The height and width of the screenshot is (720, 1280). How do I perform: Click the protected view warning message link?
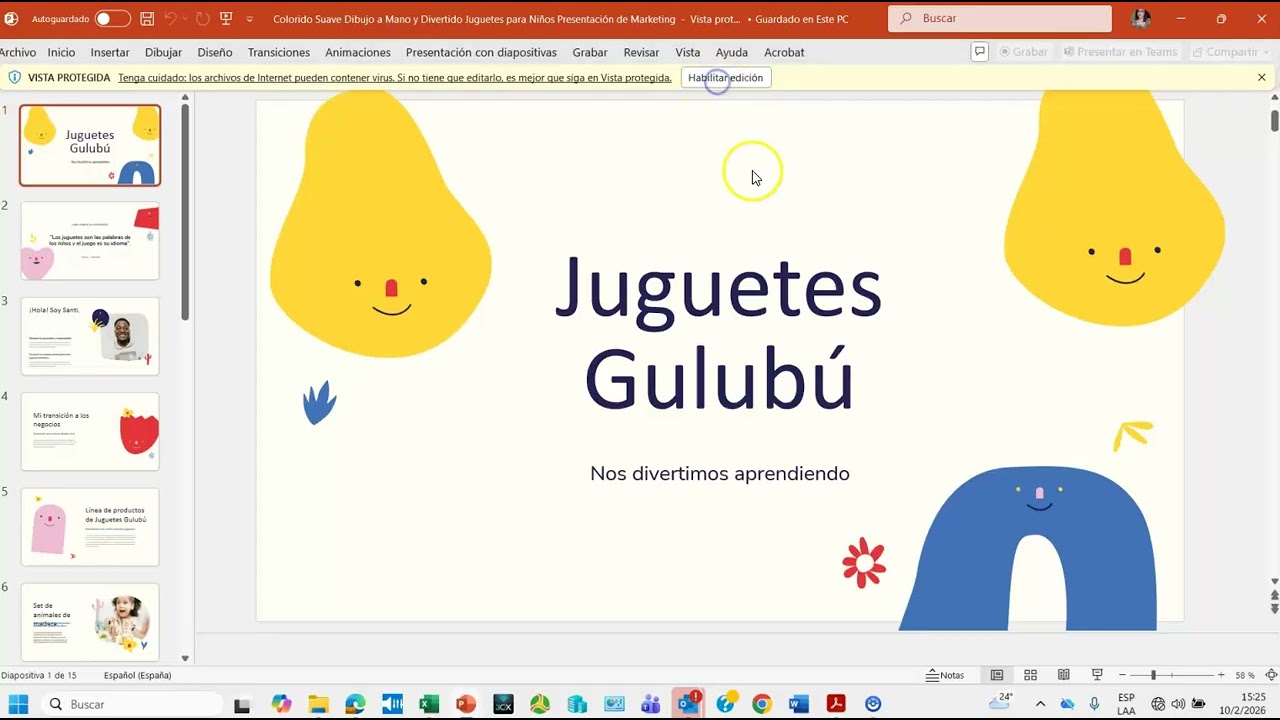click(x=395, y=78)
